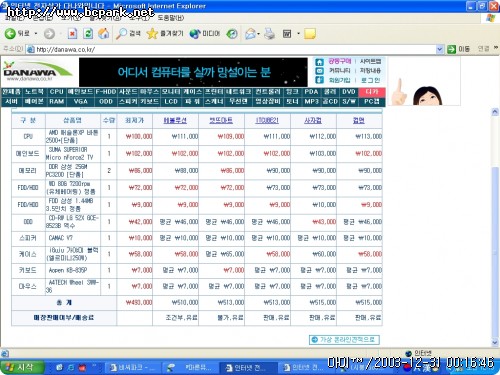The height and width of the screenshot is (375, 500).
Task: Select the CPU category tab
Action: point(56,92)
